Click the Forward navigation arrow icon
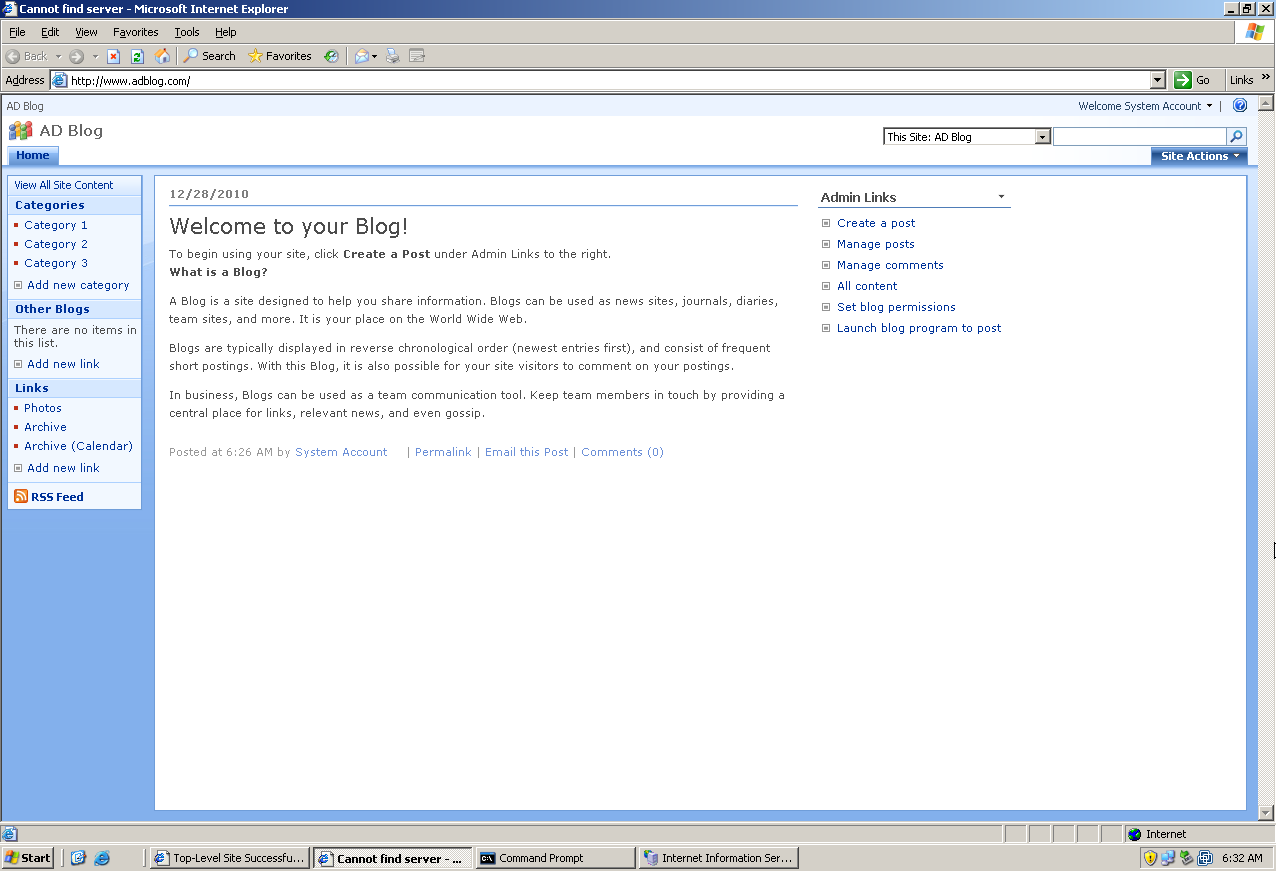Screen dimensions: 1276x871 (76, 56)
